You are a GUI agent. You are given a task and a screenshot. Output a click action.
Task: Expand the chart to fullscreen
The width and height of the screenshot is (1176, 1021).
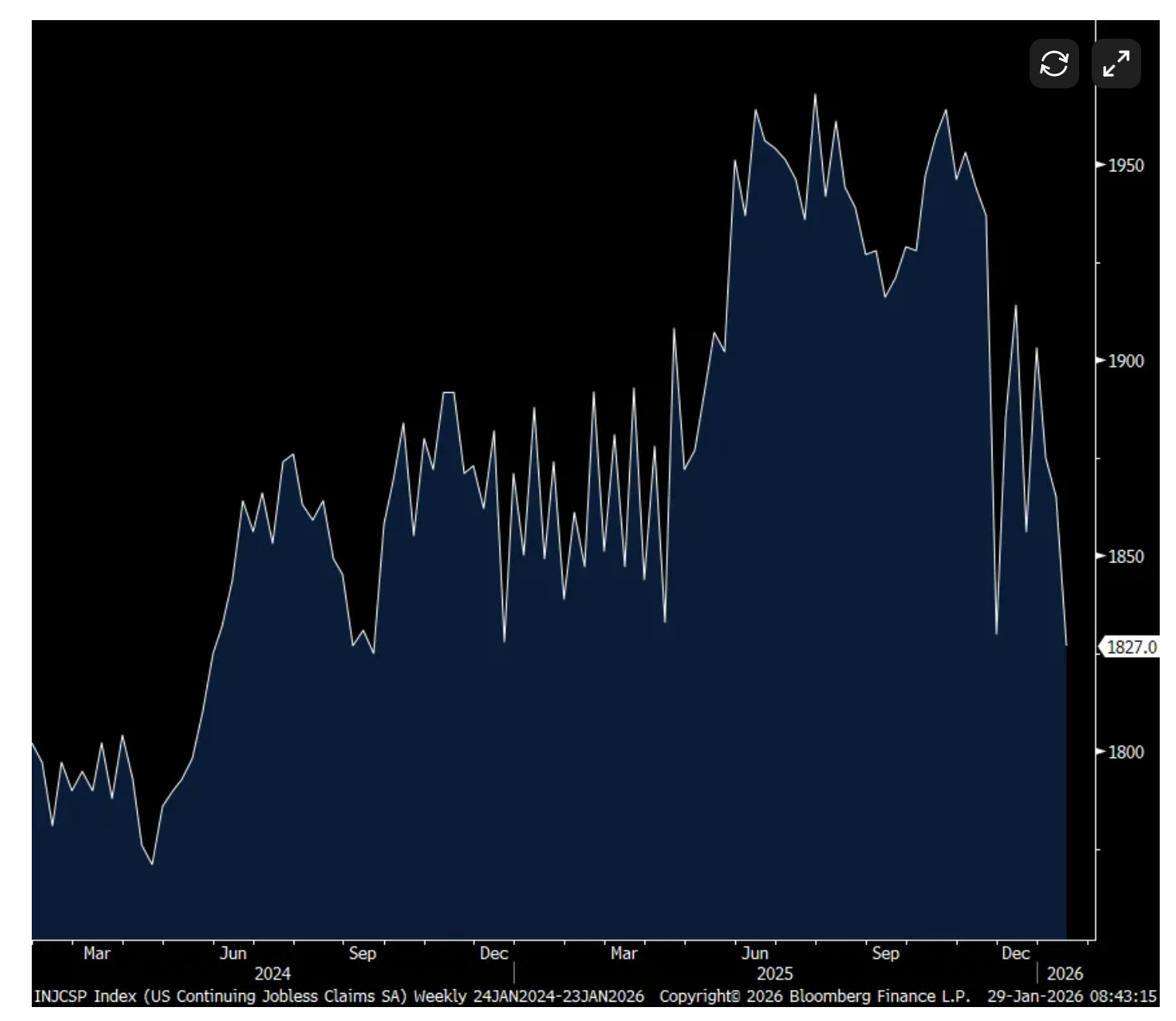pyautogui.click(x=1116, y=64)
